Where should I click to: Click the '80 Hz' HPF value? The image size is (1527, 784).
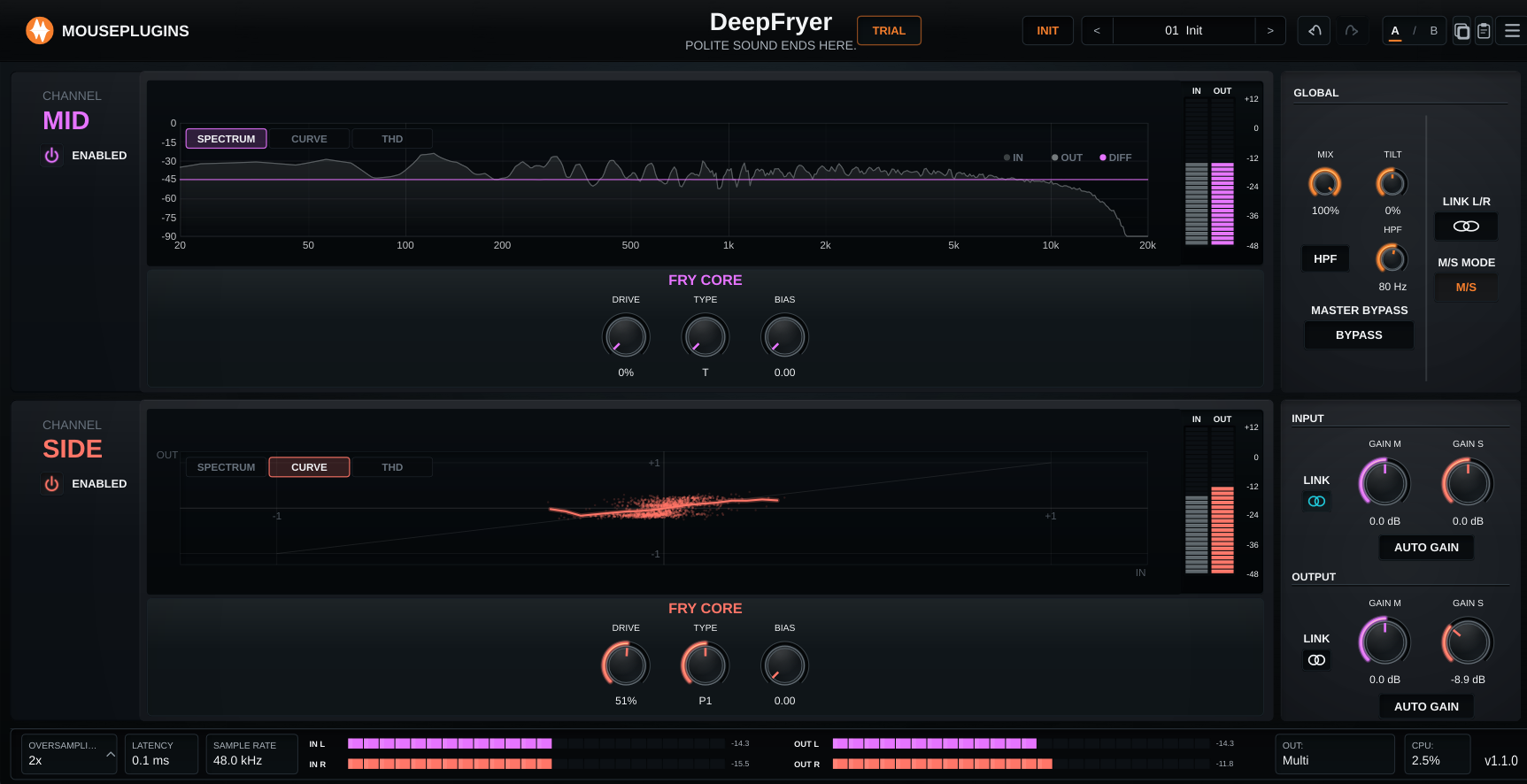tap(1392, 287)
